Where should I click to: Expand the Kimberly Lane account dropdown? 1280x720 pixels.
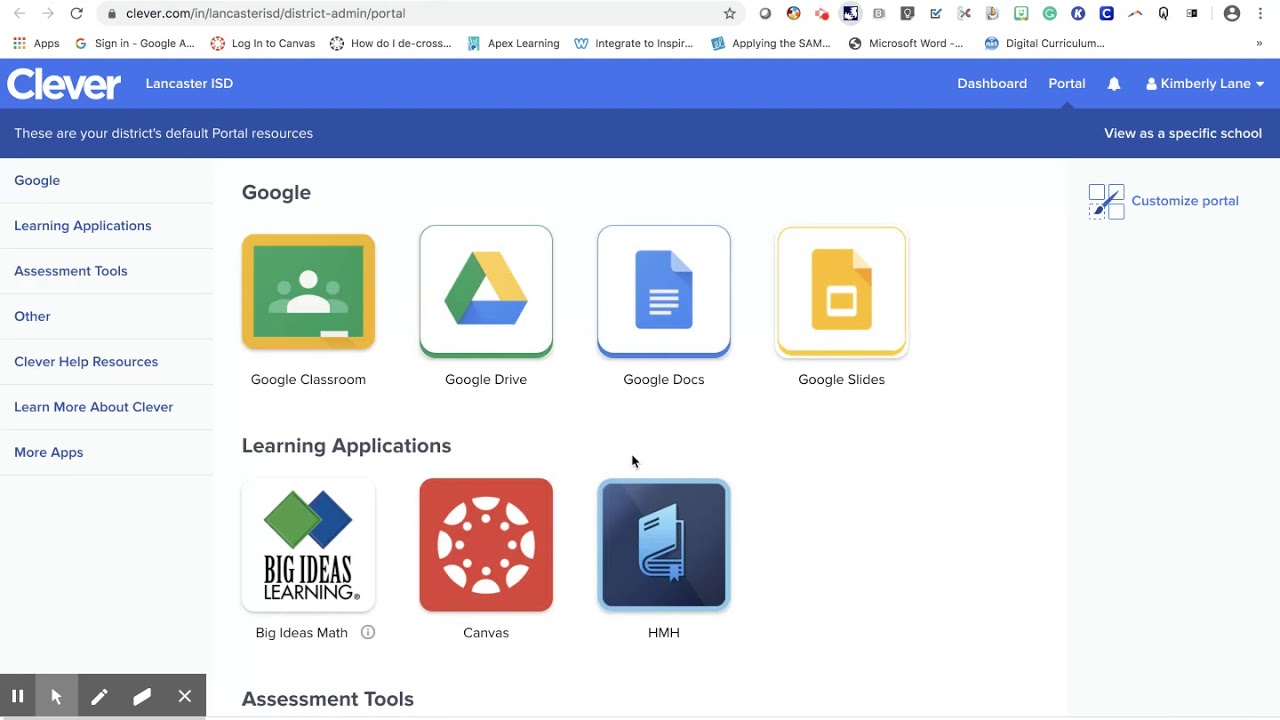1205,84
